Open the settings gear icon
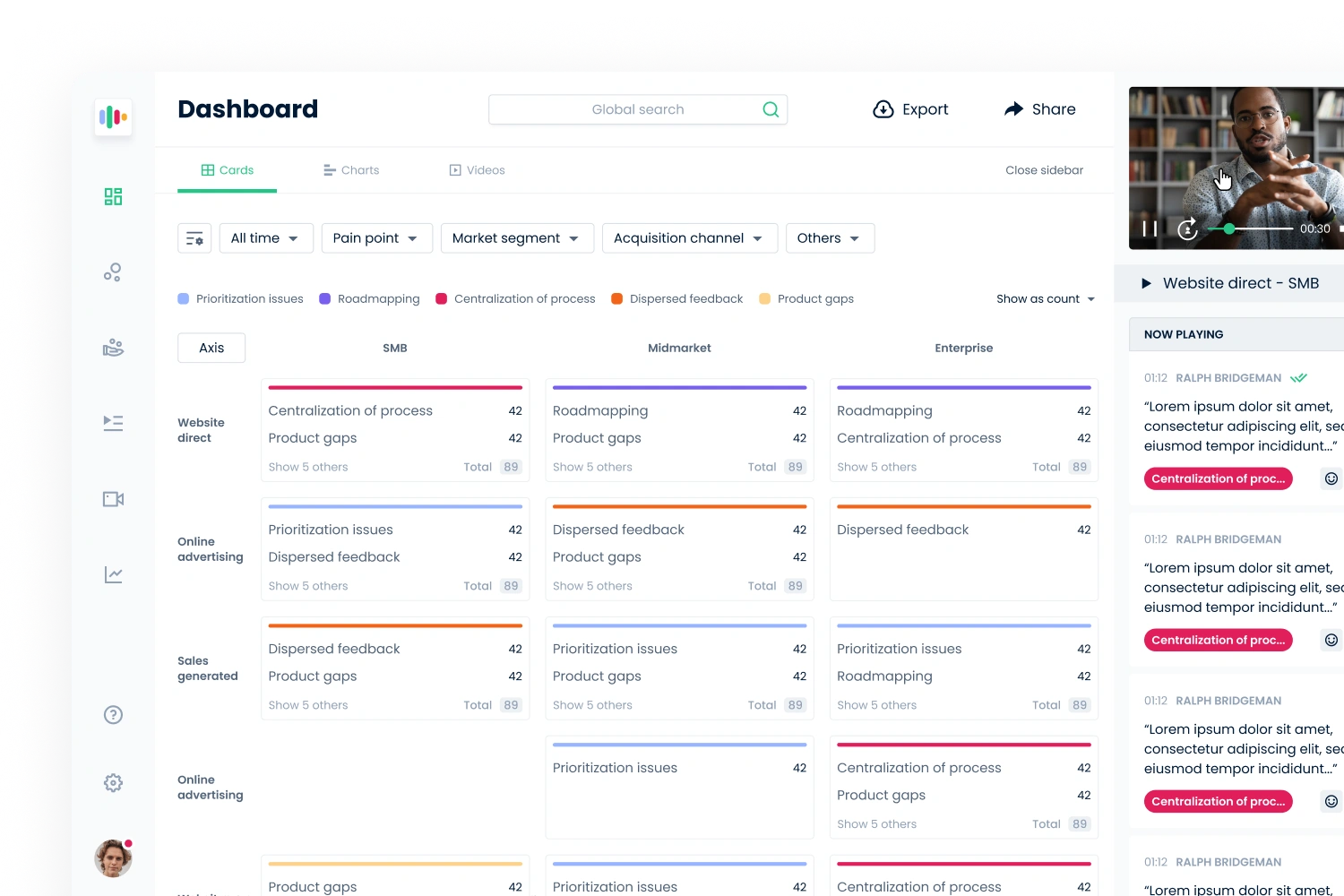Viewport: 1344px width, 896px height. tap(113, 783)
